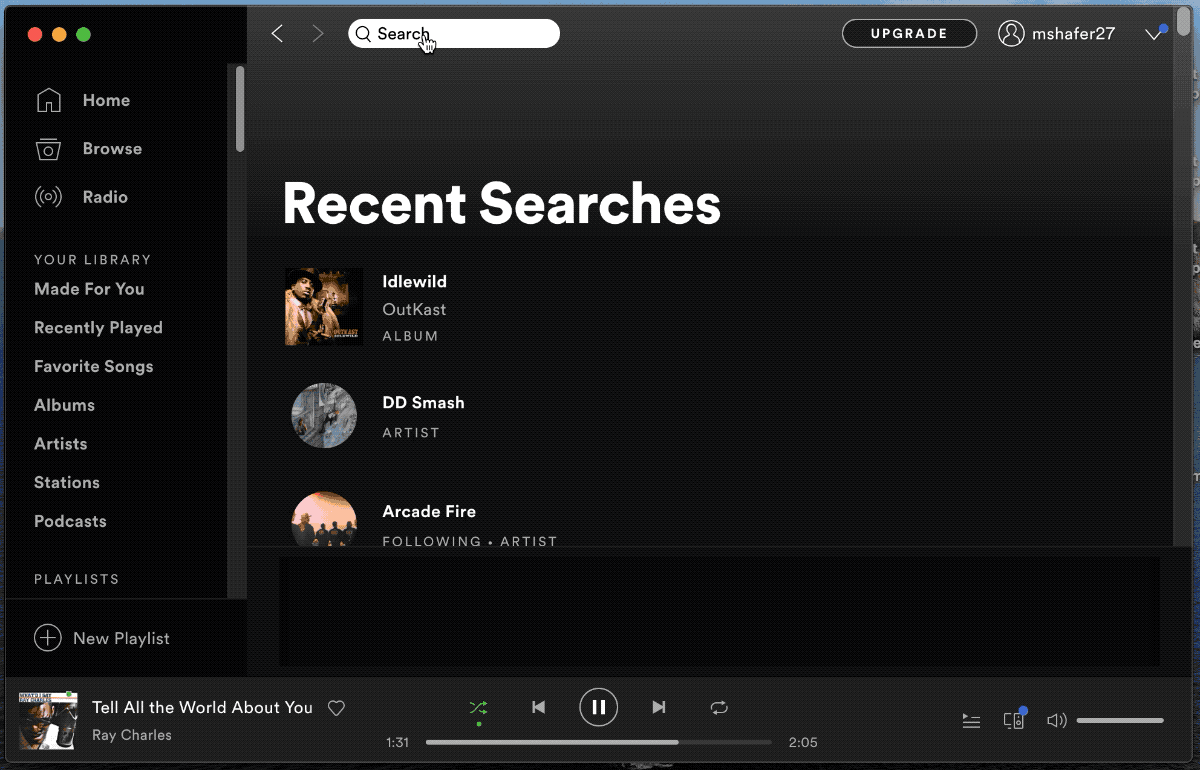Open the DD Smash recent search title
This screenshot has width=1200, height=770.
tap(423, 403)
